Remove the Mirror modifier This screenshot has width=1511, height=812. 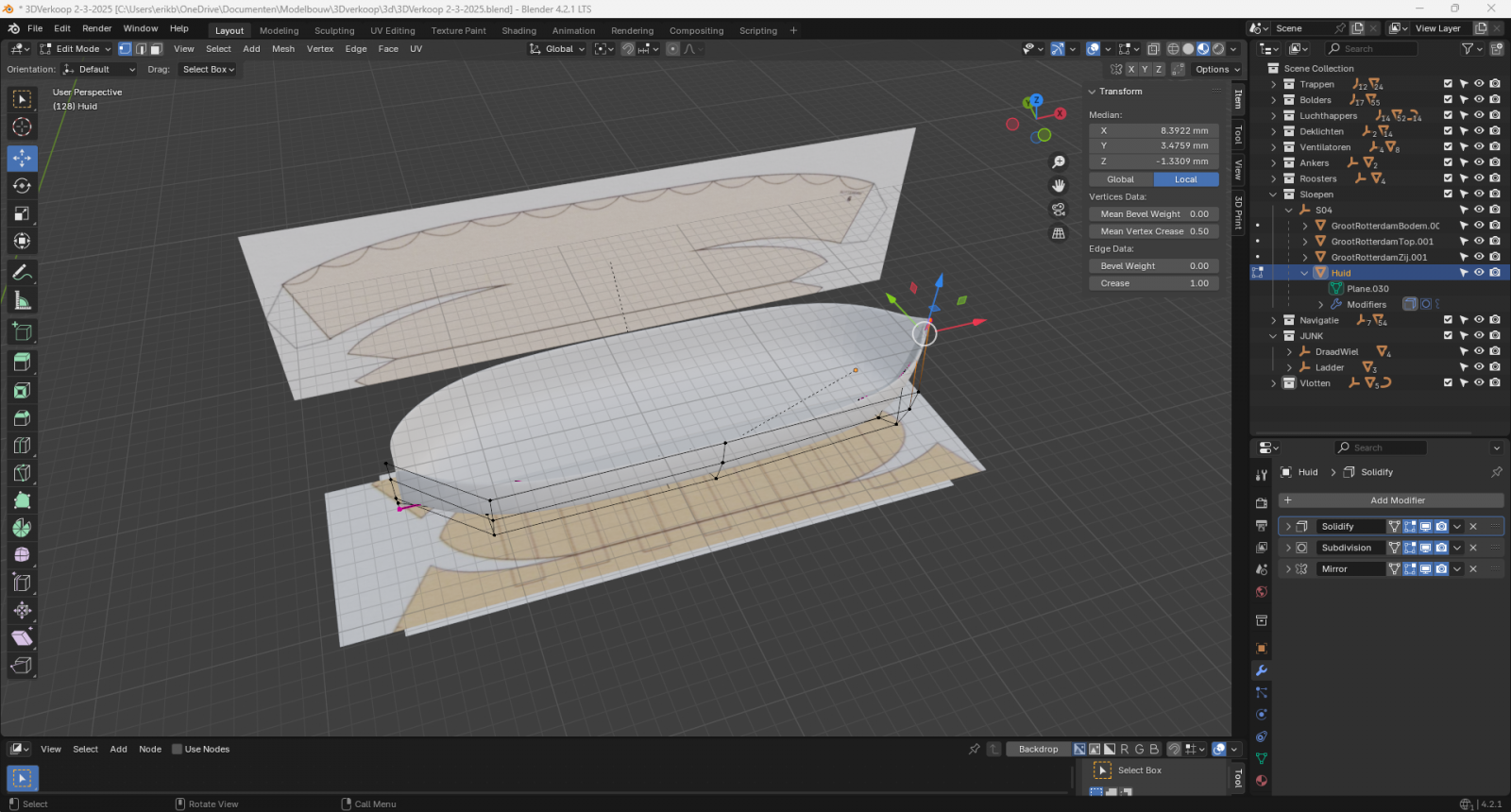click(1473, 568)
